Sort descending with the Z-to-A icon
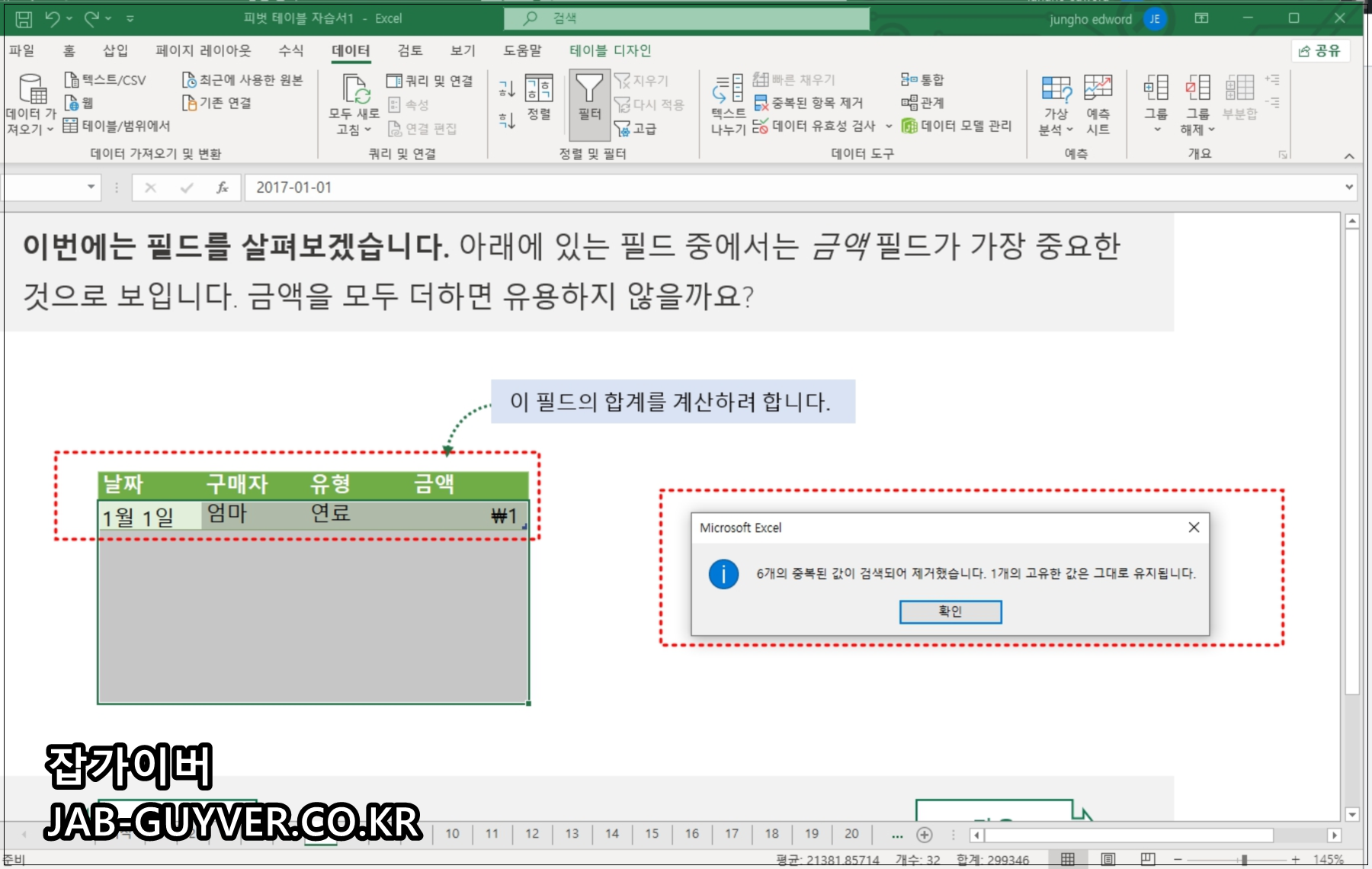This screenshot has height=869, width=1372. [x=507, y=120]
